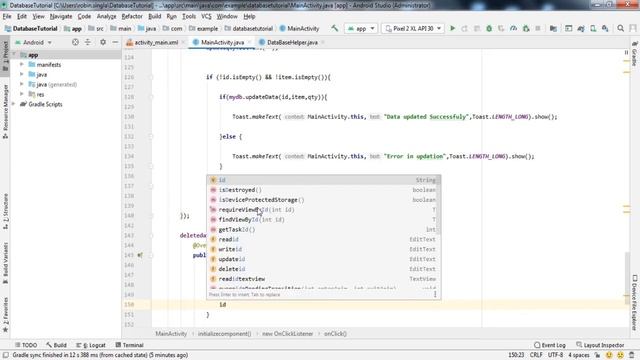Open the AVD Manager icon
640x360 pixels.
click(593, 29)
